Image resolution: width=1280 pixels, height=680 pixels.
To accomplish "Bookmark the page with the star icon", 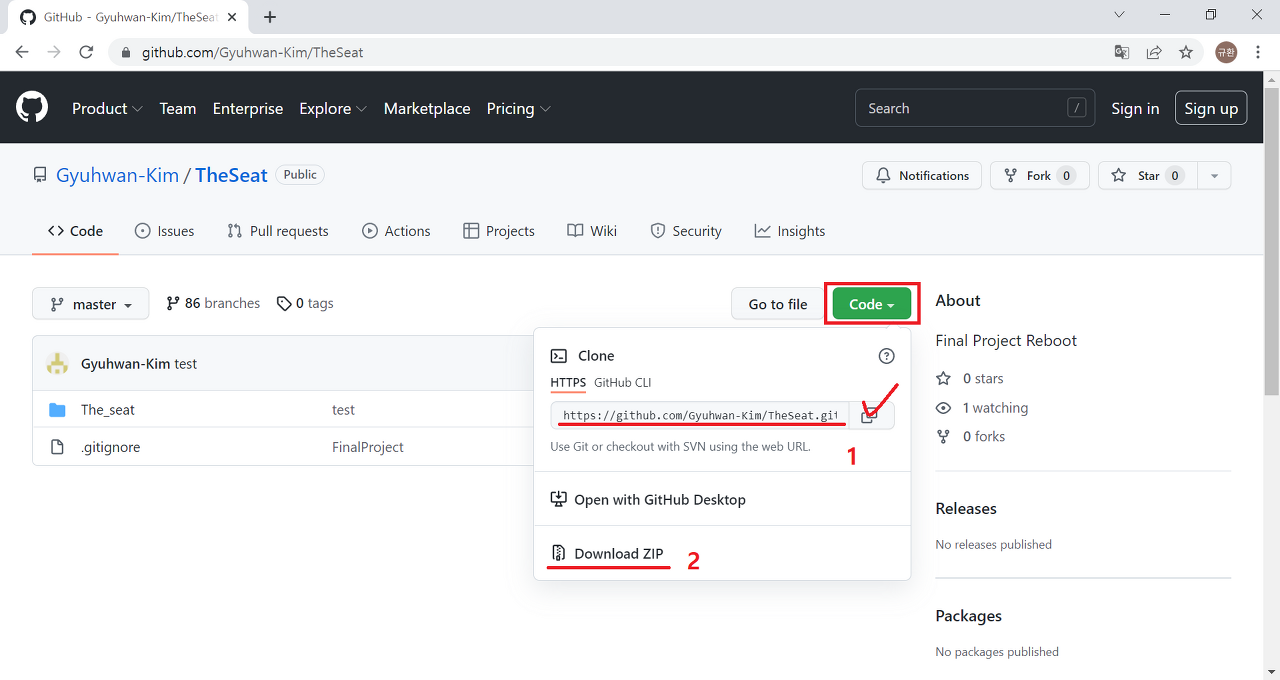I will [x=1186, y=52].
